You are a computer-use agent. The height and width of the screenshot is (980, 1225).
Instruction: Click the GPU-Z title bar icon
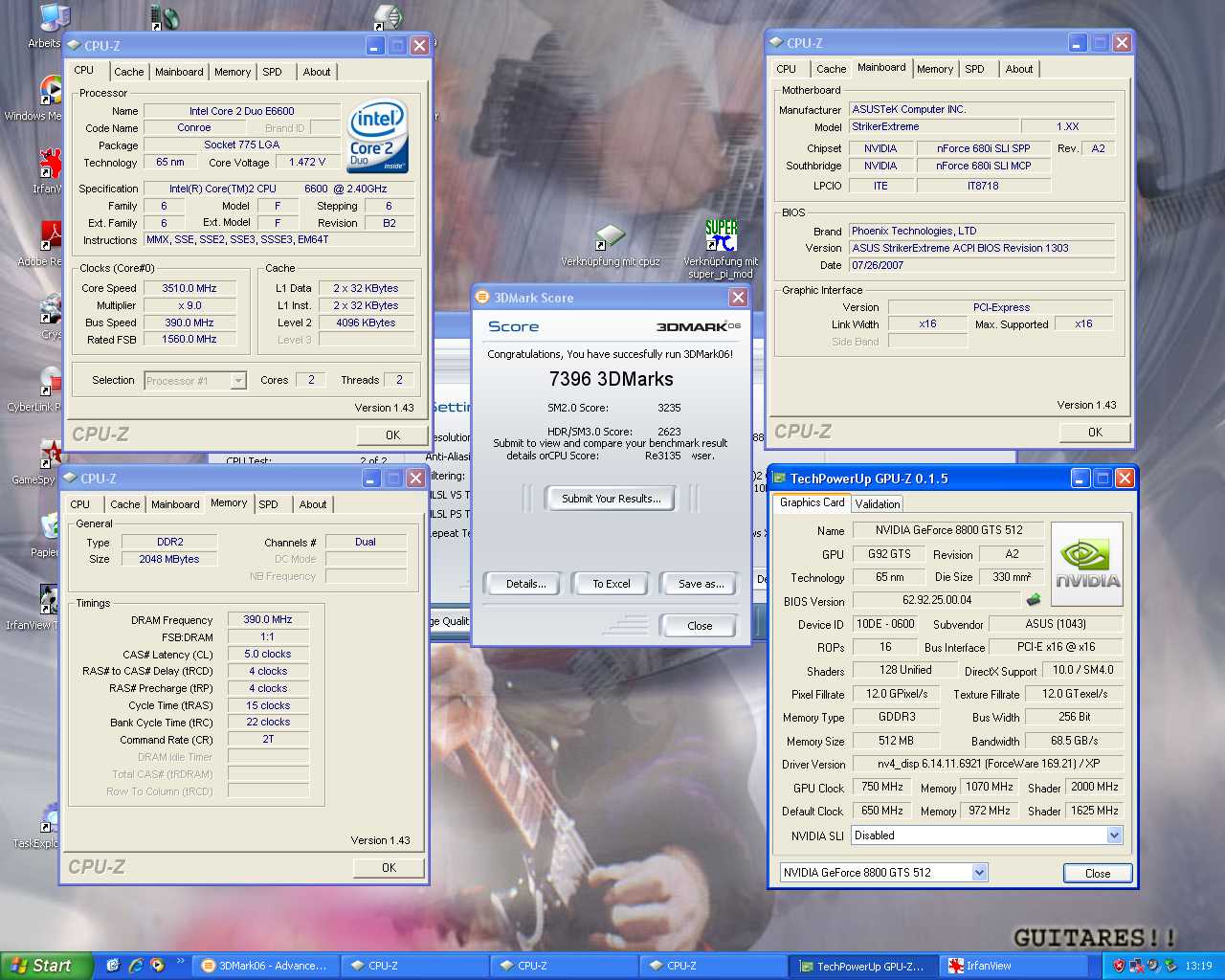tap(780, 479)
